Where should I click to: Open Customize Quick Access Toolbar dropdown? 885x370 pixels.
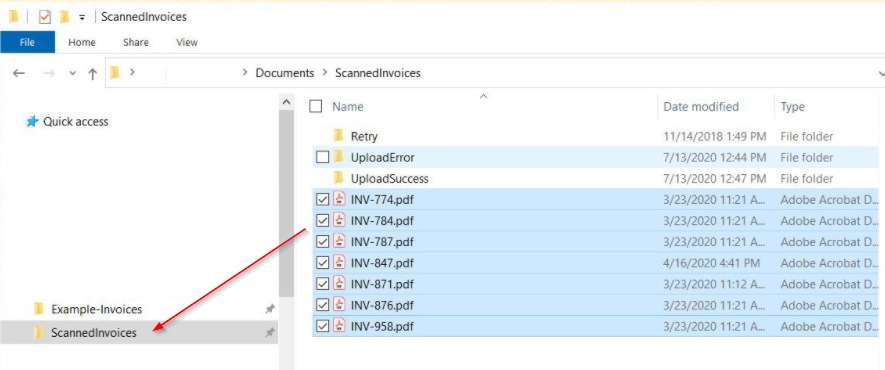tap(82, 17)
